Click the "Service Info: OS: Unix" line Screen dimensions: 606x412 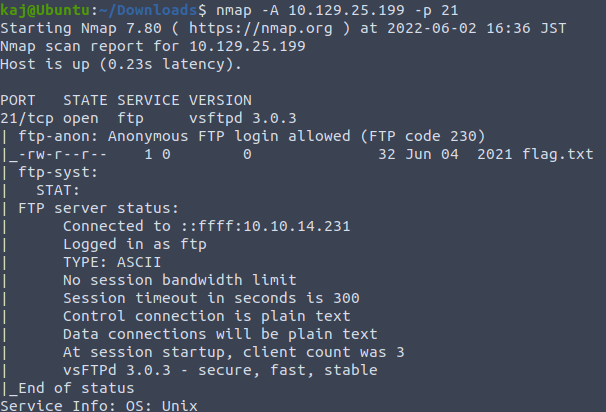pos(98,406)
